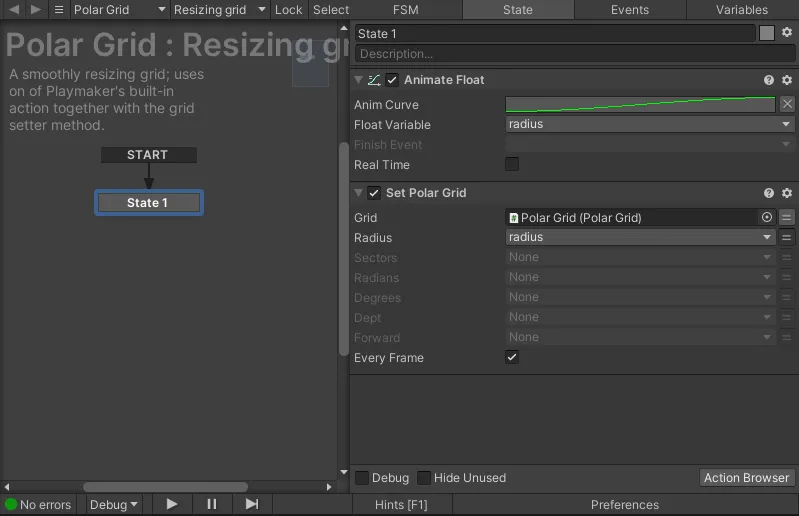Open the Resizing grid FSM dropdown
This screenshot has width=799, height=516.
[x=220, y=10]
